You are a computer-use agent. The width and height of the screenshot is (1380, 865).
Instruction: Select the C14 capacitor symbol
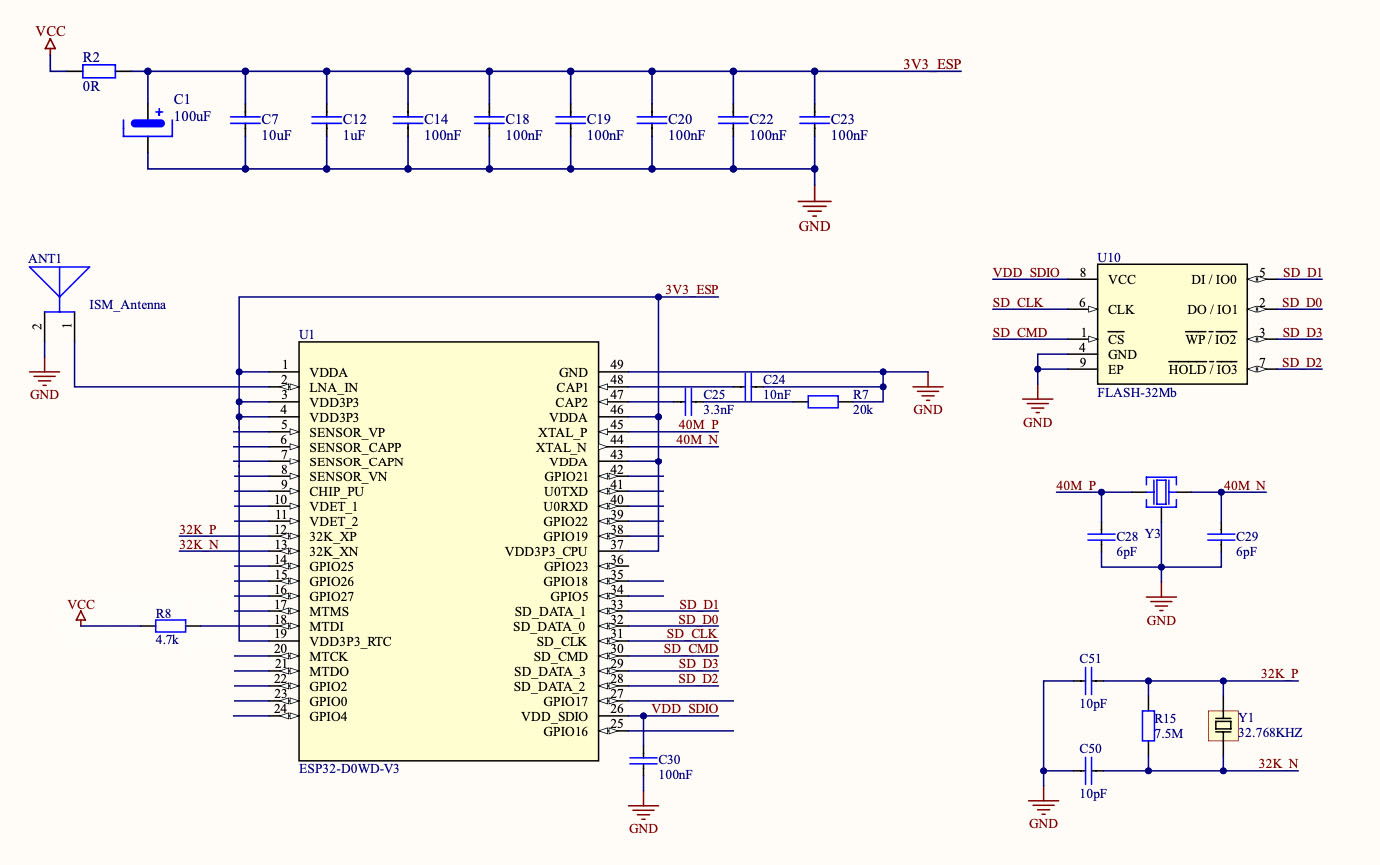408,119
